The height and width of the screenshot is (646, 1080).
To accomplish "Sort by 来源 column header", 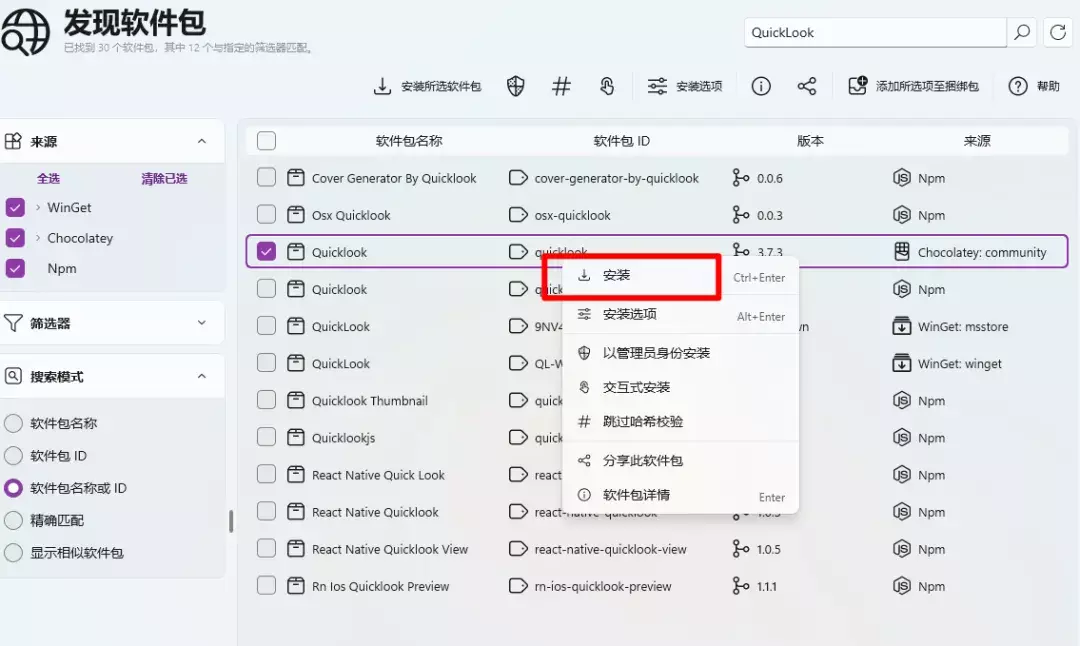I will pyautogui.click(x=977, y=141).
